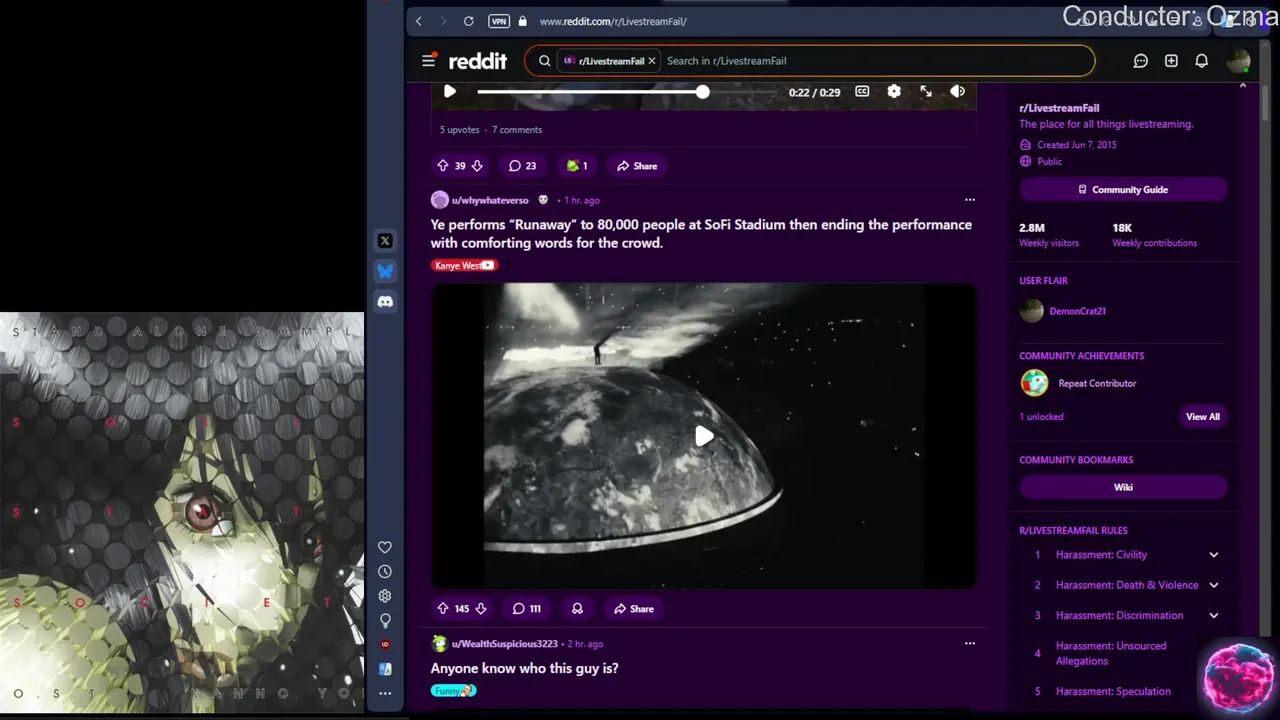Filter by the Funny flair tag
Screen dimensions: 1280x720
coord(454,691)
